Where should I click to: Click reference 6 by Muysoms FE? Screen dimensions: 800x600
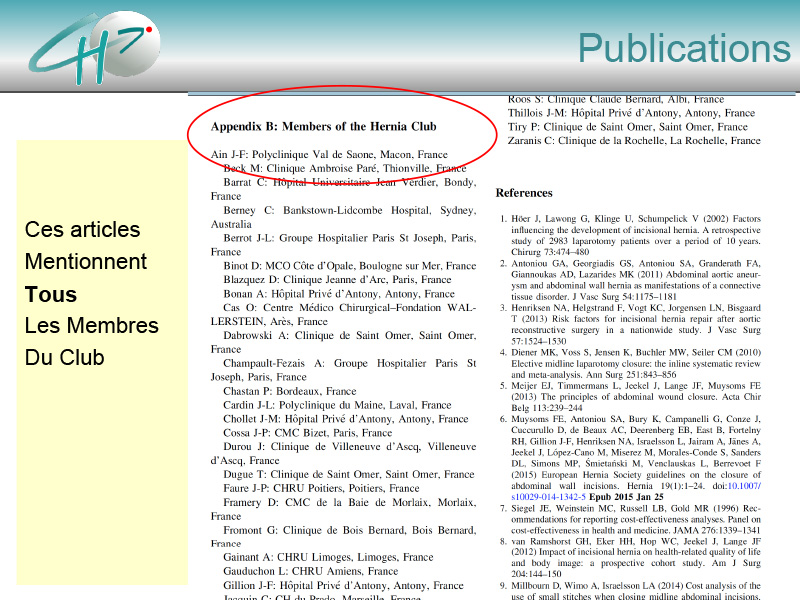tap(631, 458)
